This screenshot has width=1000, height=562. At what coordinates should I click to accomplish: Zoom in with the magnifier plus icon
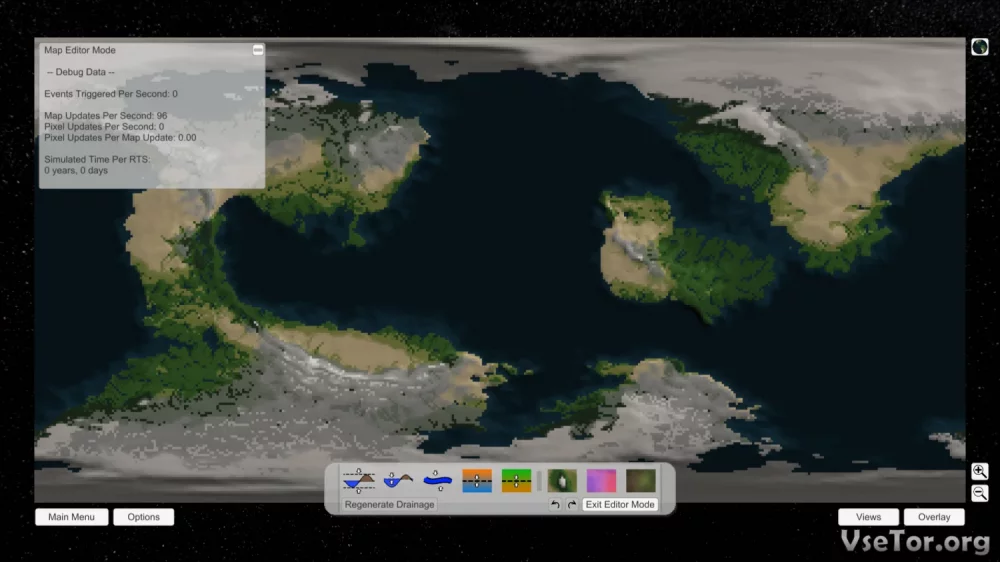(979, 471)
